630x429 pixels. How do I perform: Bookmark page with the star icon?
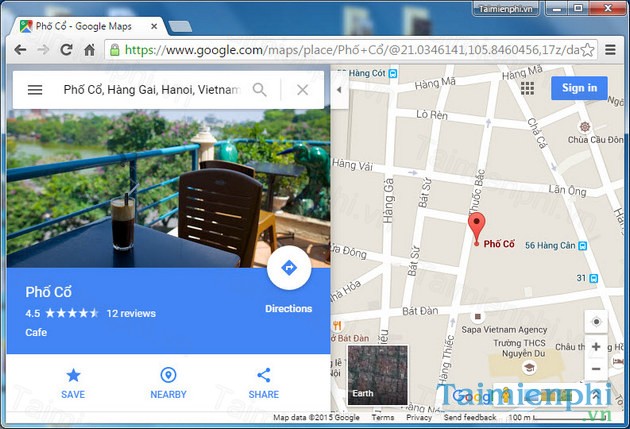click(x=587, y=50)
